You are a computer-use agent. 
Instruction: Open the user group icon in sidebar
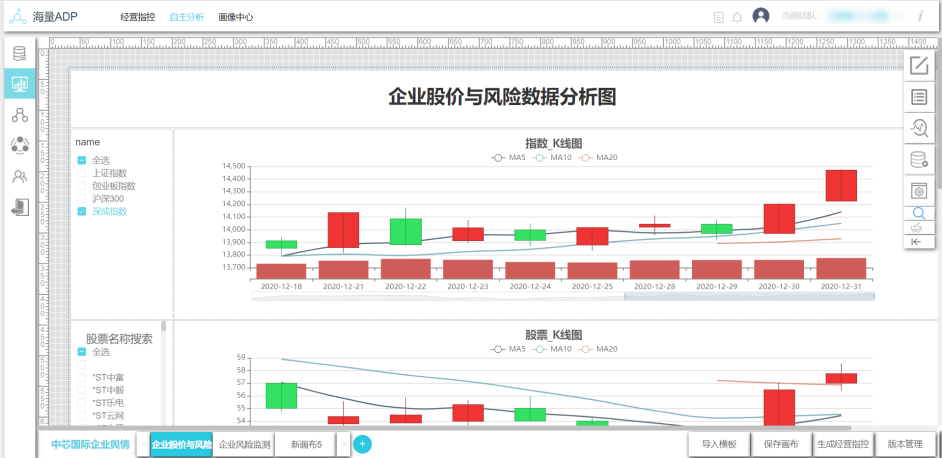[x=19, y=176]
